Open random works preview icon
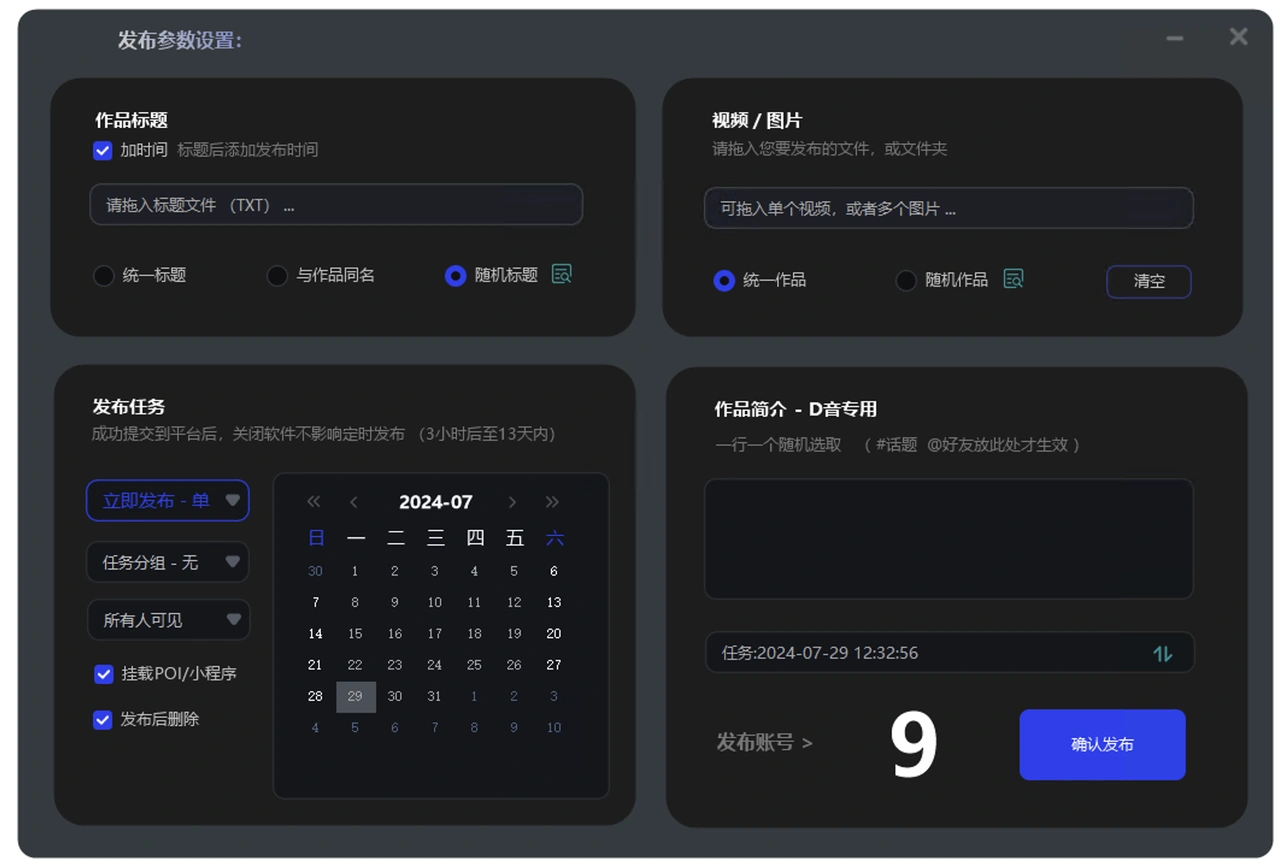 click(1013, 279)
